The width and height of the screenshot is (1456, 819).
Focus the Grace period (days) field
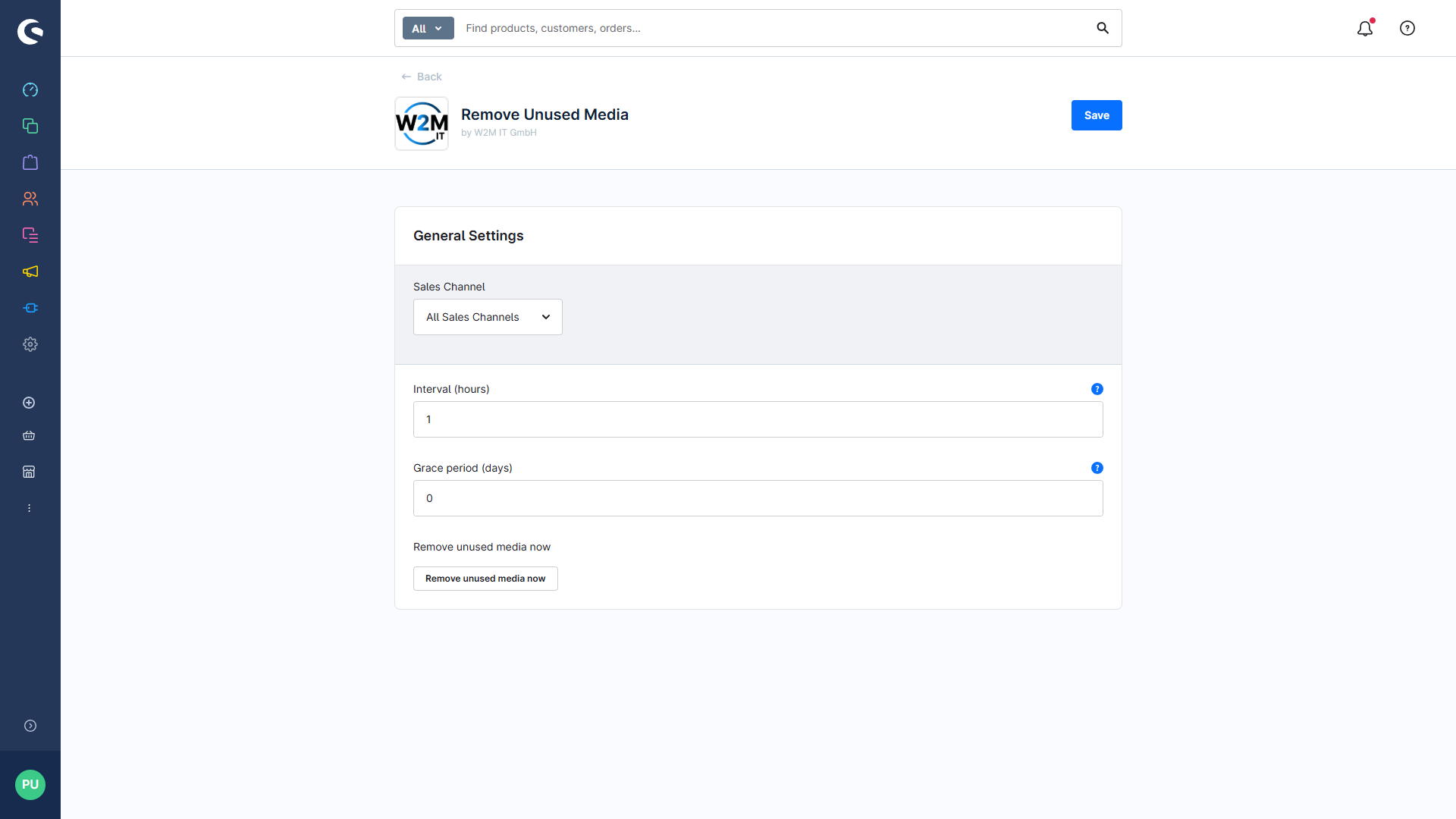[758, 498]
